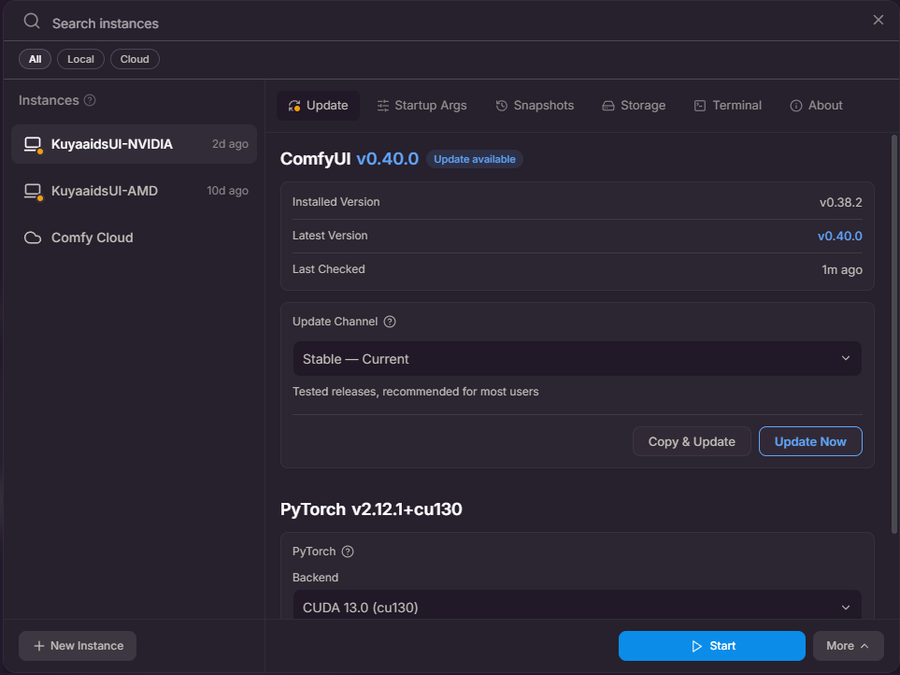This screenshot has width=900, height=675.
Task: Go to the About tab
Action: click(816, 106)
